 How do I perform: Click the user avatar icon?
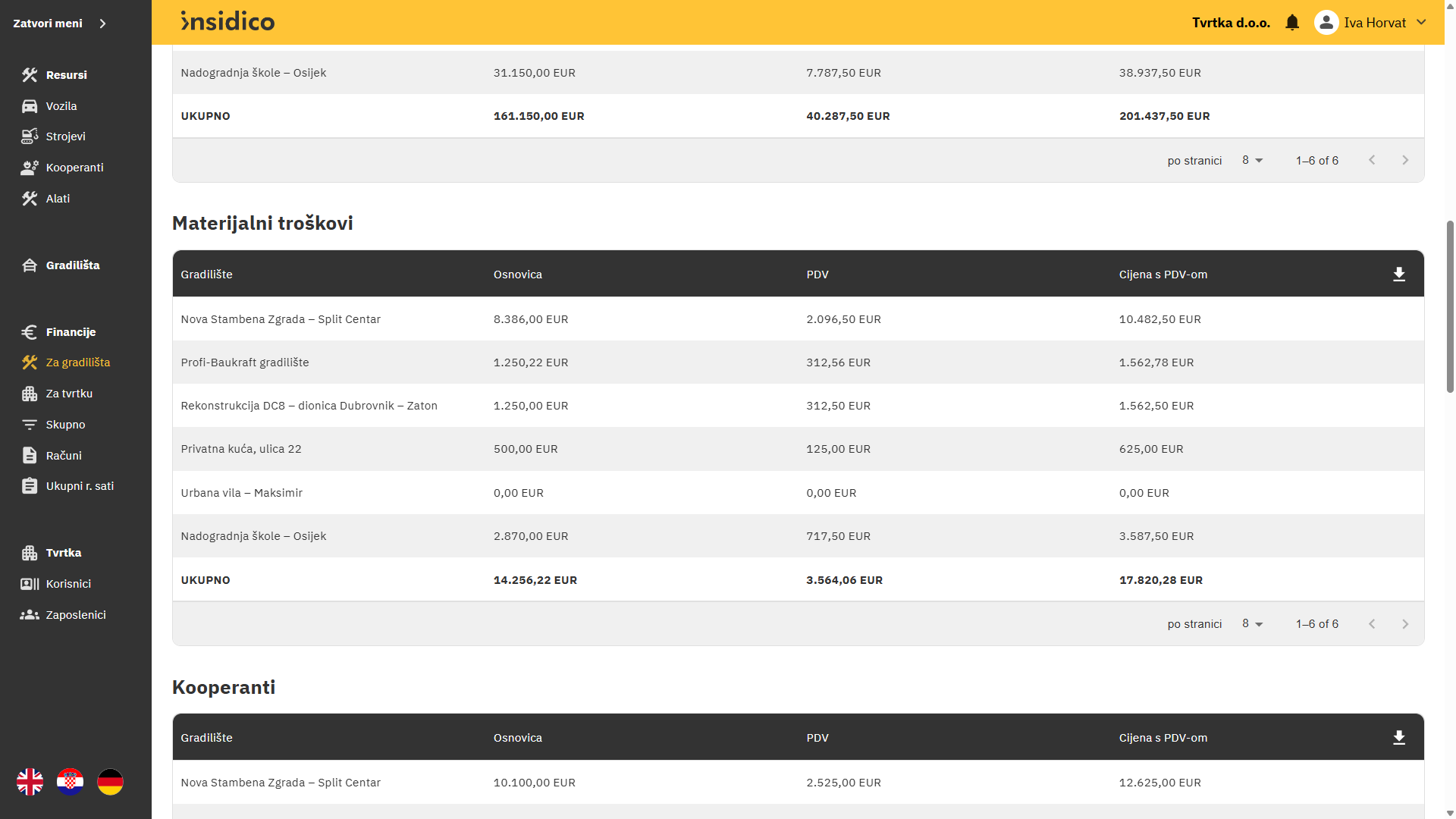pyautogui.click(x=1326, y=23)
